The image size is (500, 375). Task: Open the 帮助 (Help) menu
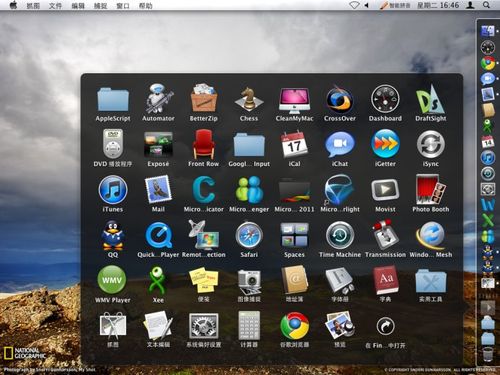145,6
